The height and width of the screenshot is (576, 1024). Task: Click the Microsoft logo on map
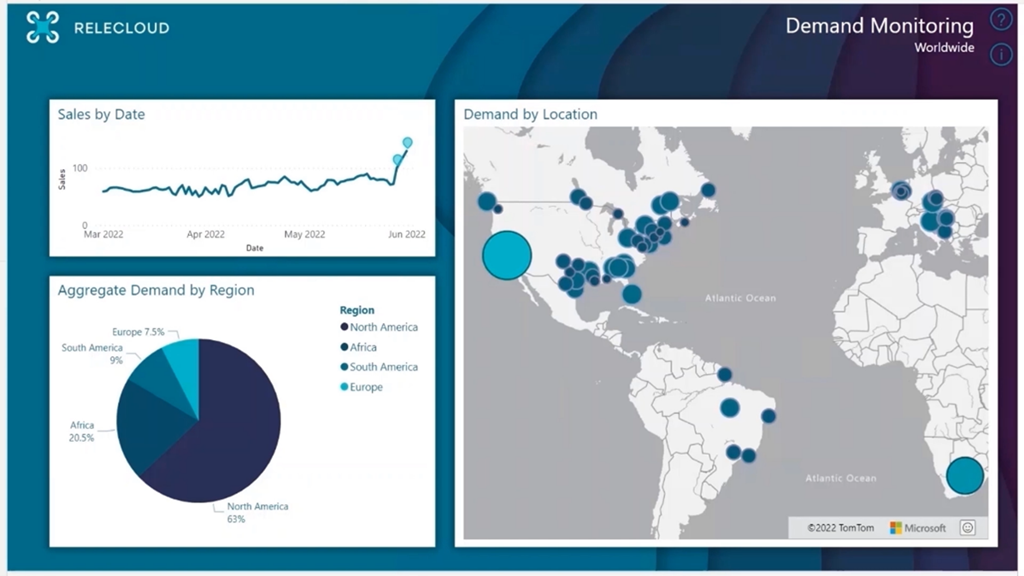[x=918, y=528]
